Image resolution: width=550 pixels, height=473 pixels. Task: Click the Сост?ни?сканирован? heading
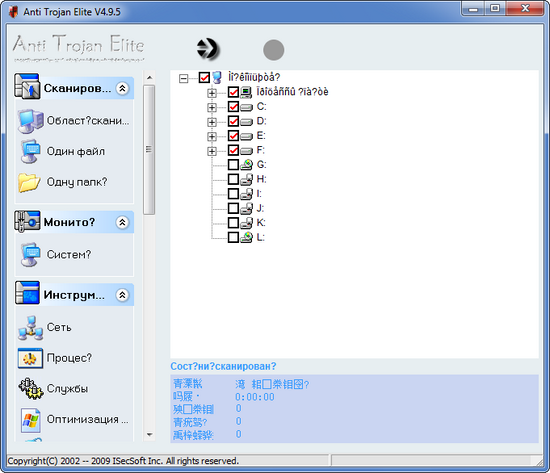pos(223,366)
